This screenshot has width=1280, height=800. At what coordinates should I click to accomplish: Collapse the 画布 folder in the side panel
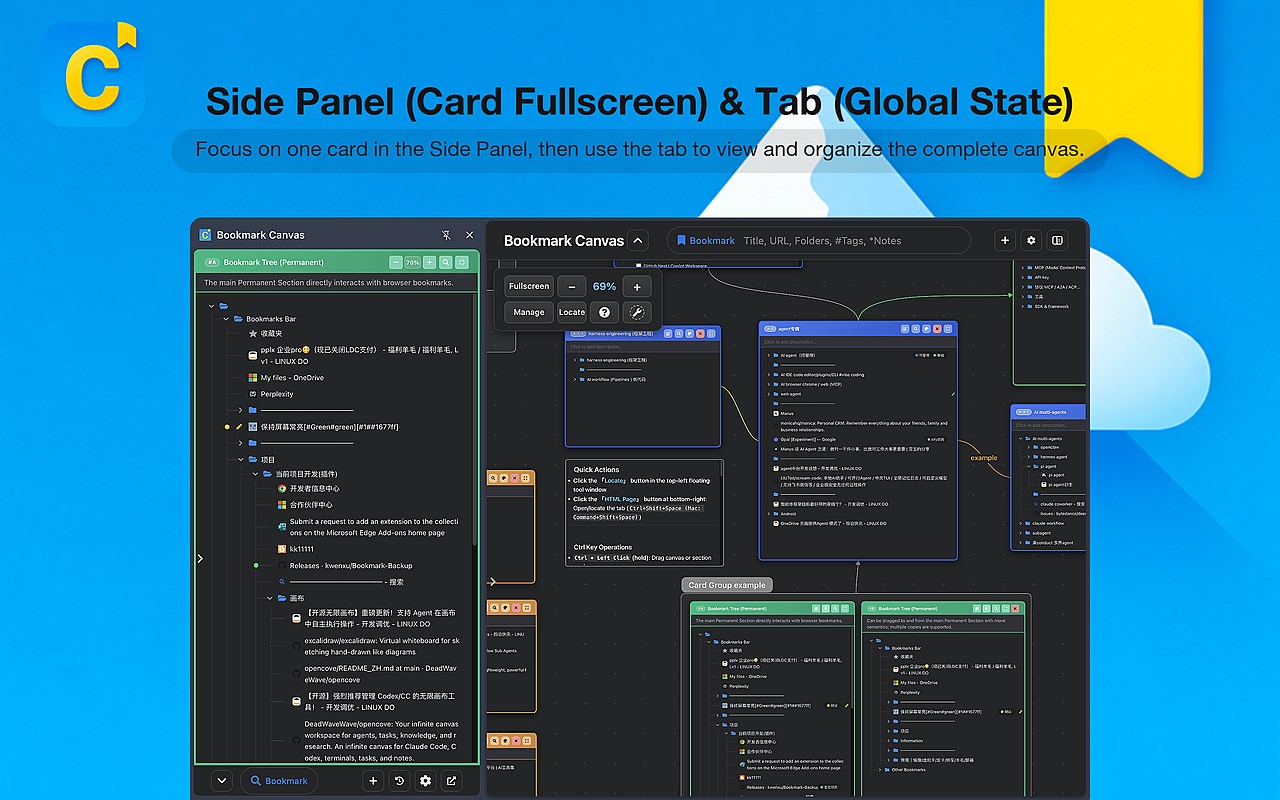point(269,598)
